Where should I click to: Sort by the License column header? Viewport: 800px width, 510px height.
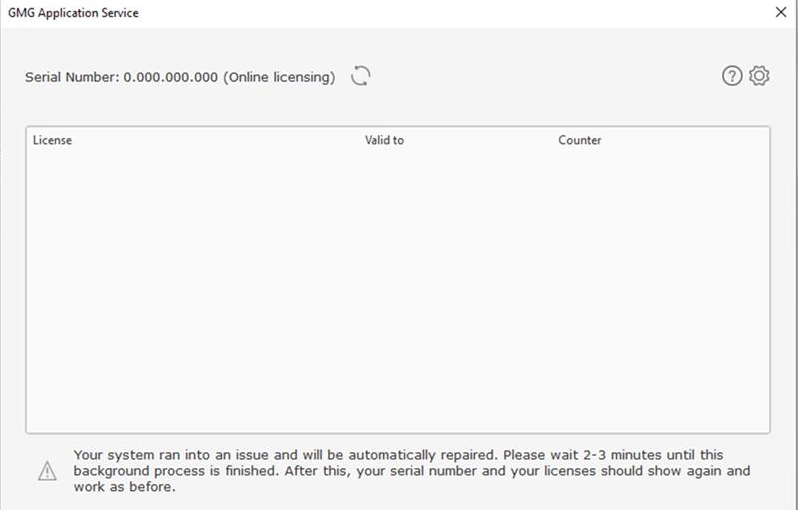pyautogui.click(x=53, y=140)
